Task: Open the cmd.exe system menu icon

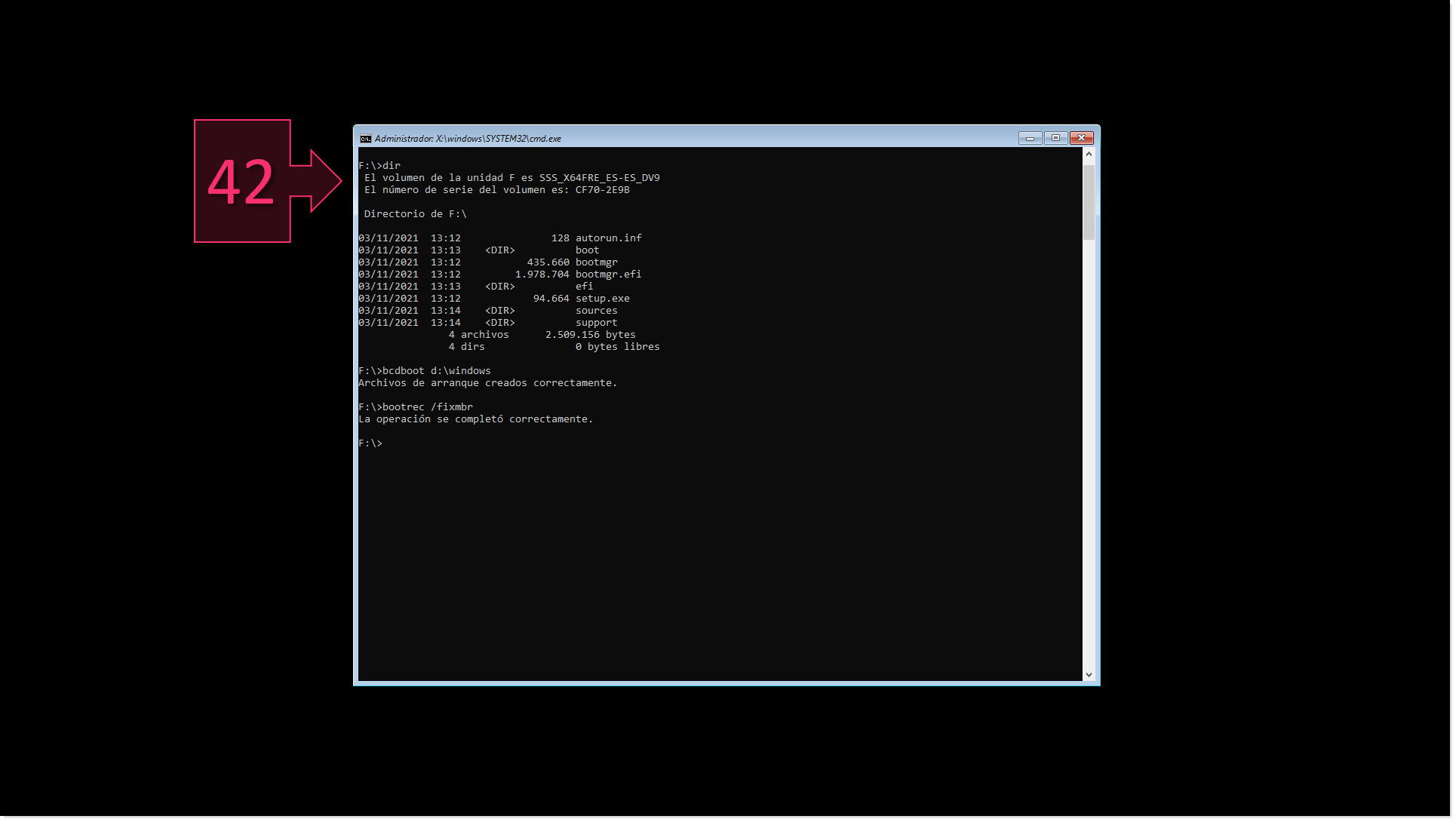Action: [366, 139]
